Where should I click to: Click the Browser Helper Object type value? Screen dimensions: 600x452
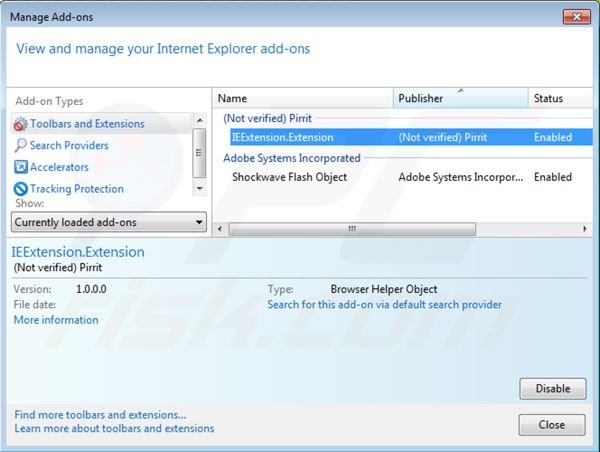384,289
